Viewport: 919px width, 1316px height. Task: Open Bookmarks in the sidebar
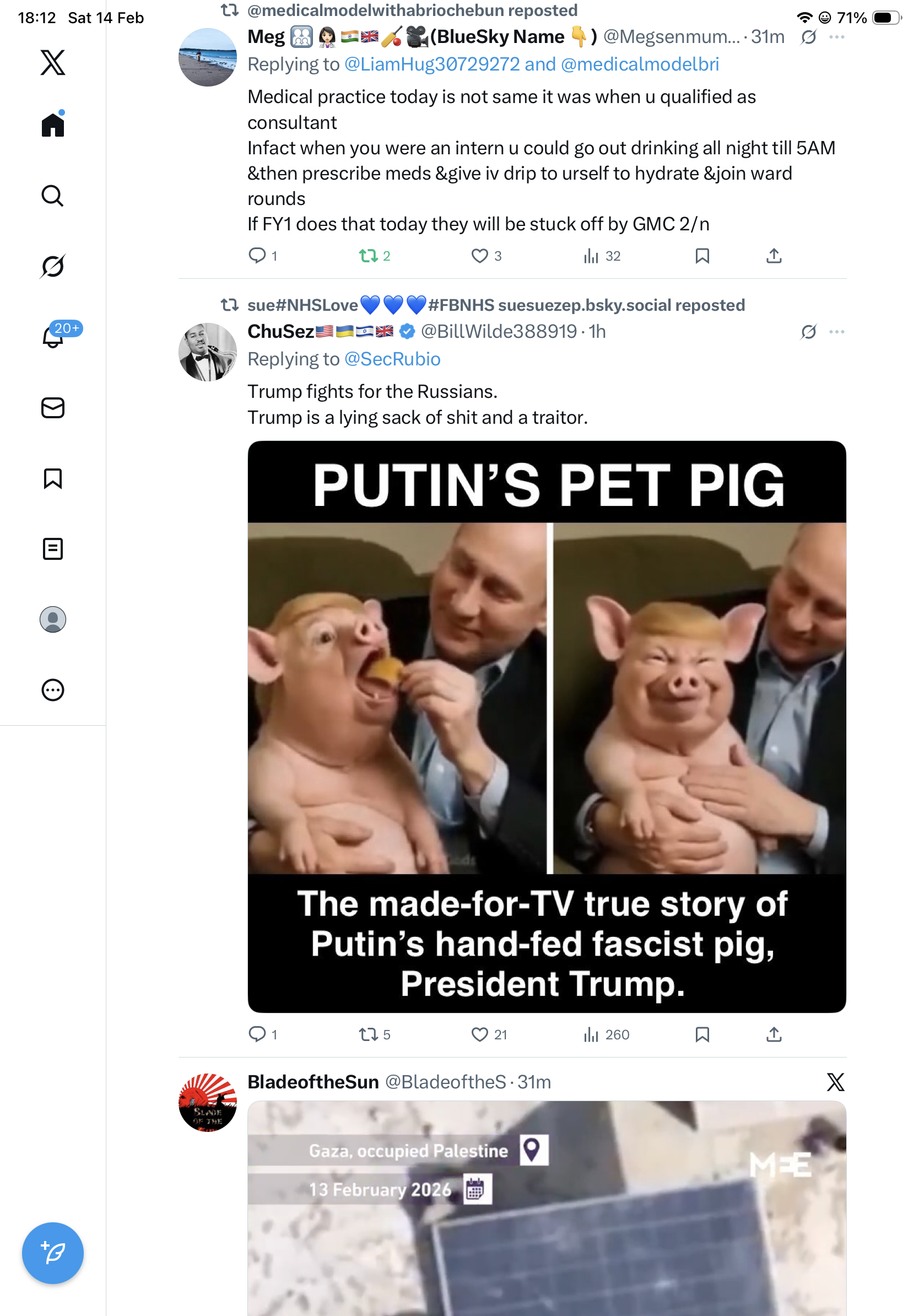53,478
